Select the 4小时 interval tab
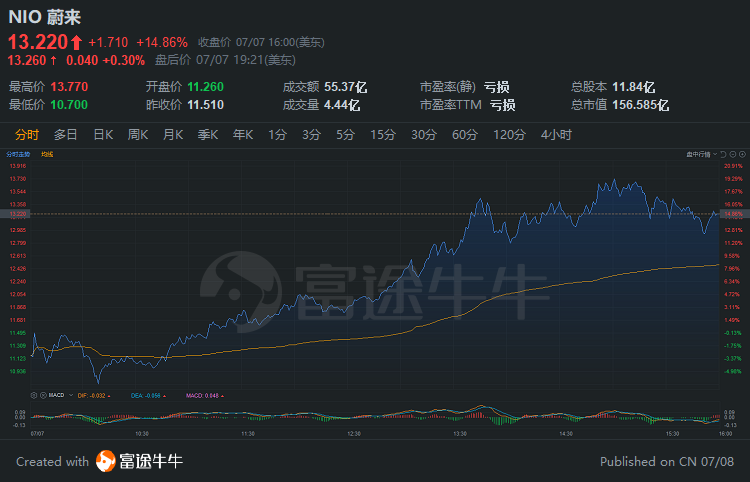The height and width of the screenshot is (482, 750). pyautogui.click(x=556, y=135)
